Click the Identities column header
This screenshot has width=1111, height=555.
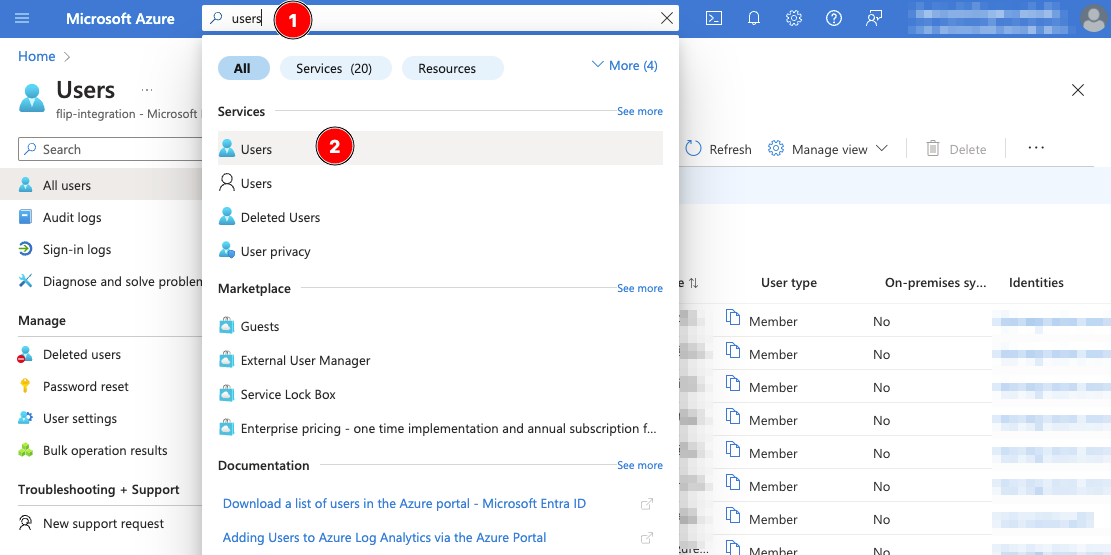point(1036,283)
